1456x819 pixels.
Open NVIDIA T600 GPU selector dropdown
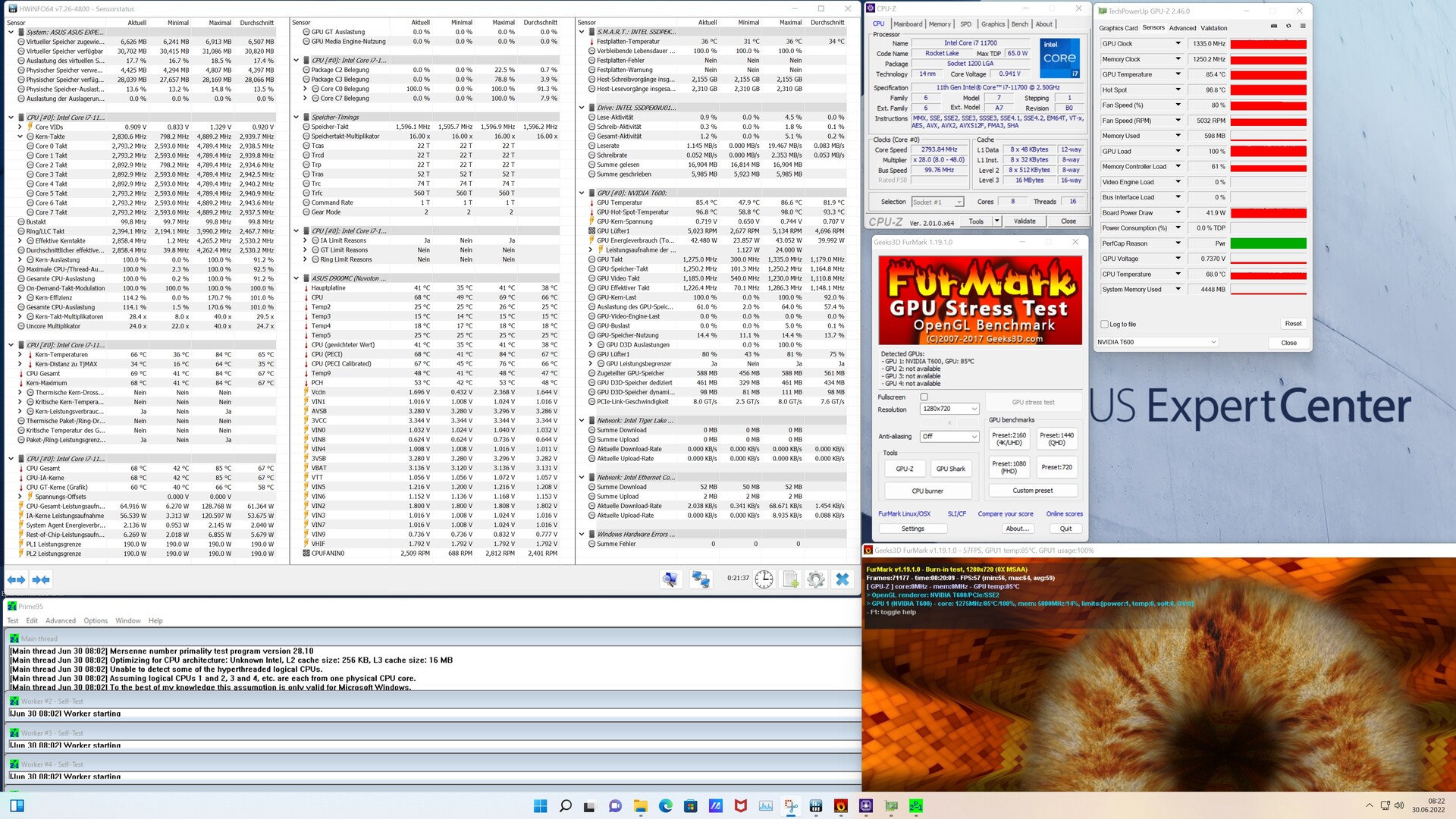coord(1156,343)
